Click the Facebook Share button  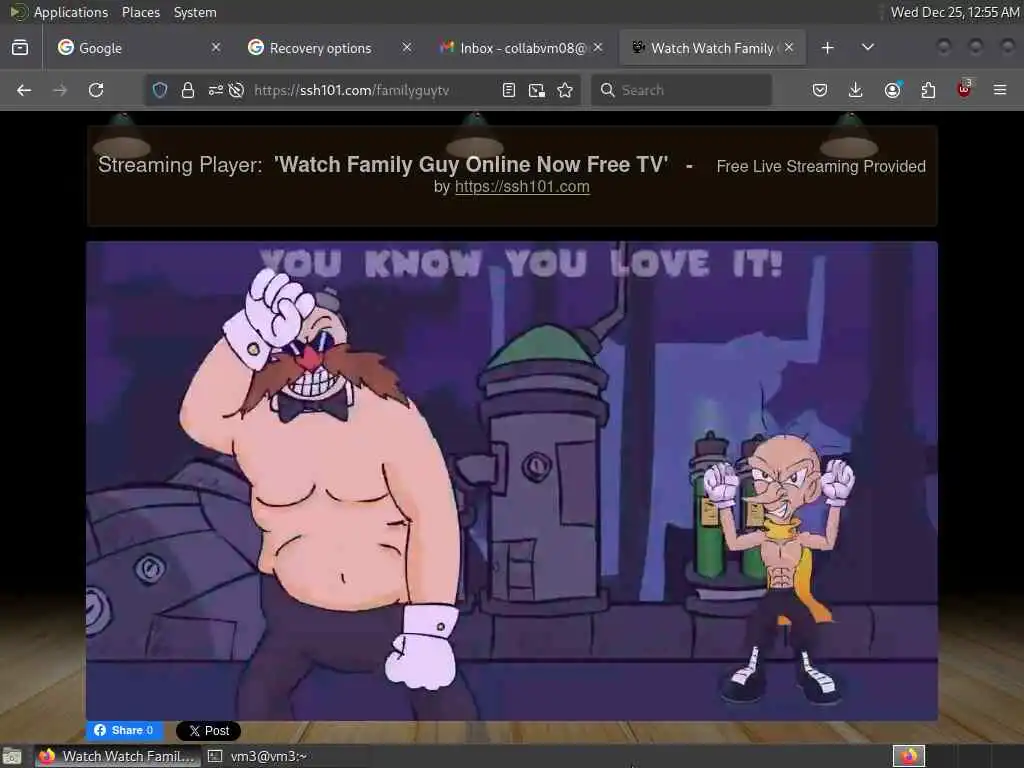coord(124,730)
